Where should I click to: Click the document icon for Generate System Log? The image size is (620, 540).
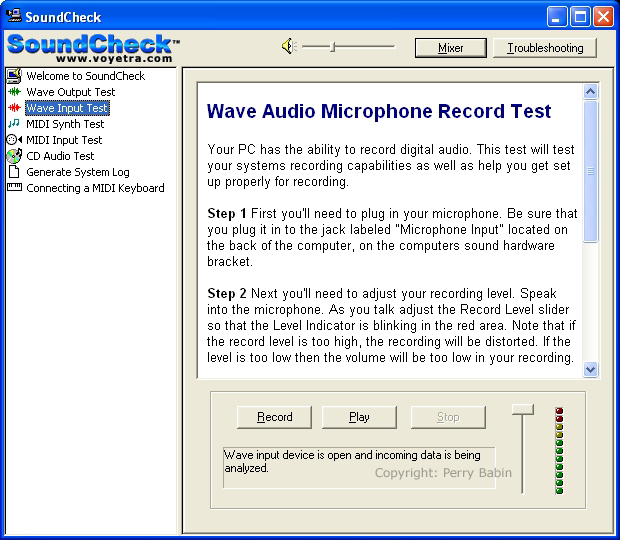point(14,172)
